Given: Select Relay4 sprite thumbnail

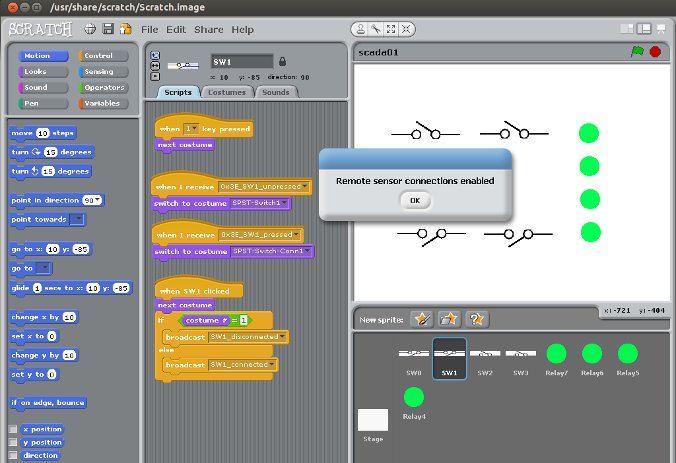Looking at the screenshot, I should tap(414, 403).
